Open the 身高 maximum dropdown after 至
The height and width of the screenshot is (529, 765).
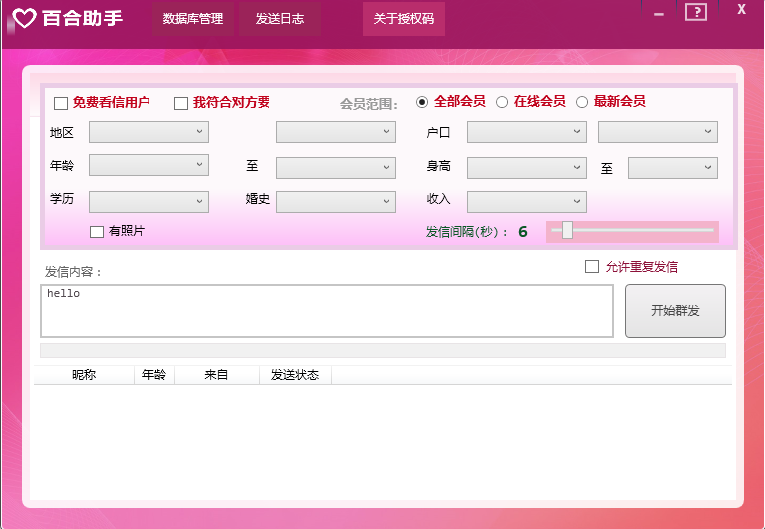click(x=673, y=167)
